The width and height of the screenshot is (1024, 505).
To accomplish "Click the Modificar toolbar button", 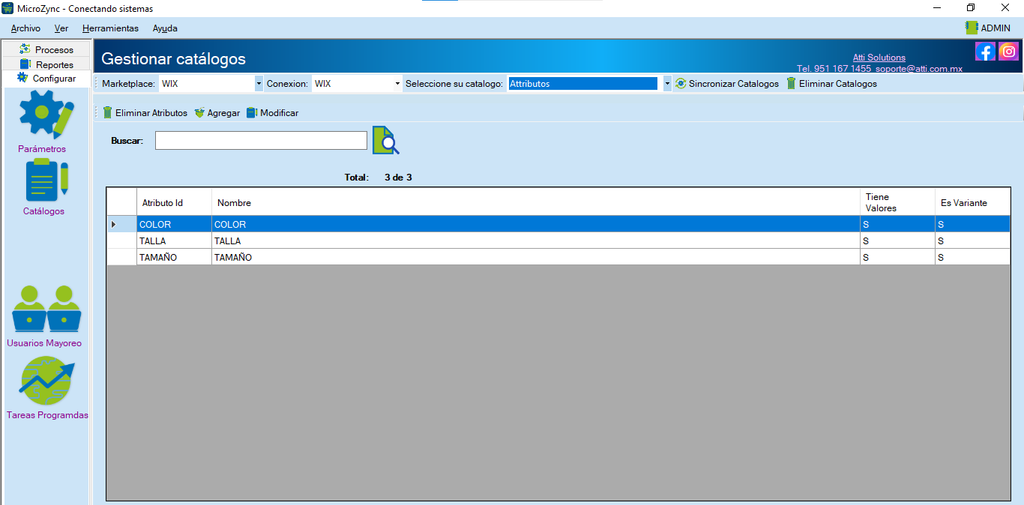I will tap(272, 113).
